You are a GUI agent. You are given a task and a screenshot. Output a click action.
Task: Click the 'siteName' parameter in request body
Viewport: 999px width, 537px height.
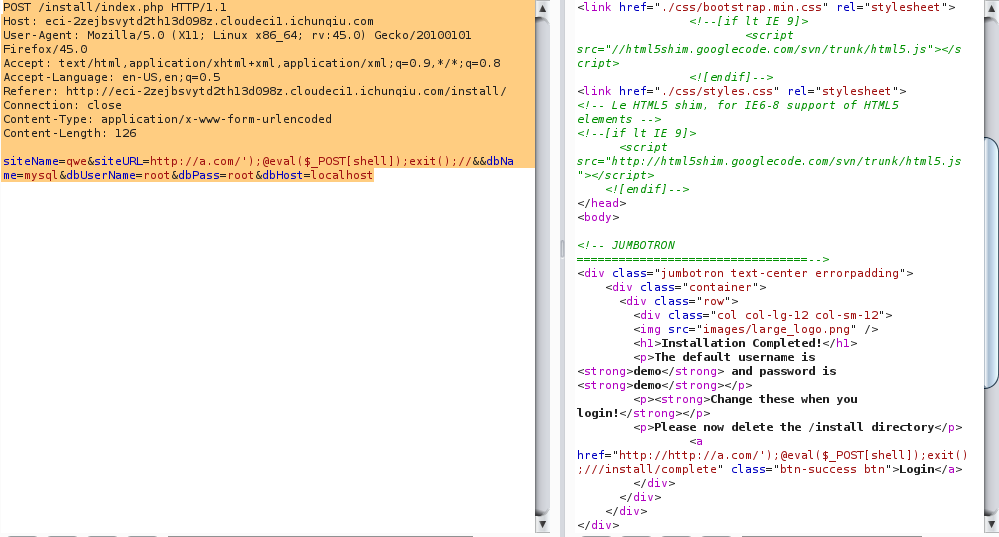pos(31,162)
